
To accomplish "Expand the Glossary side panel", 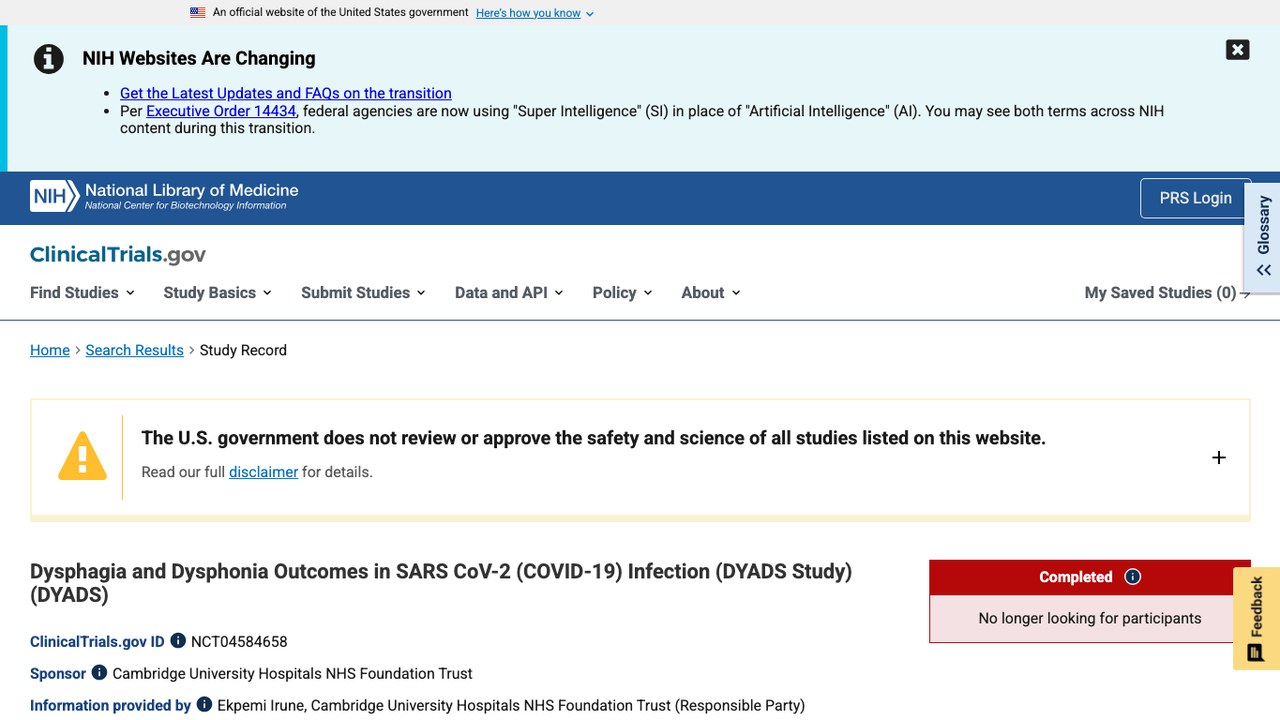I will 1263,237.
